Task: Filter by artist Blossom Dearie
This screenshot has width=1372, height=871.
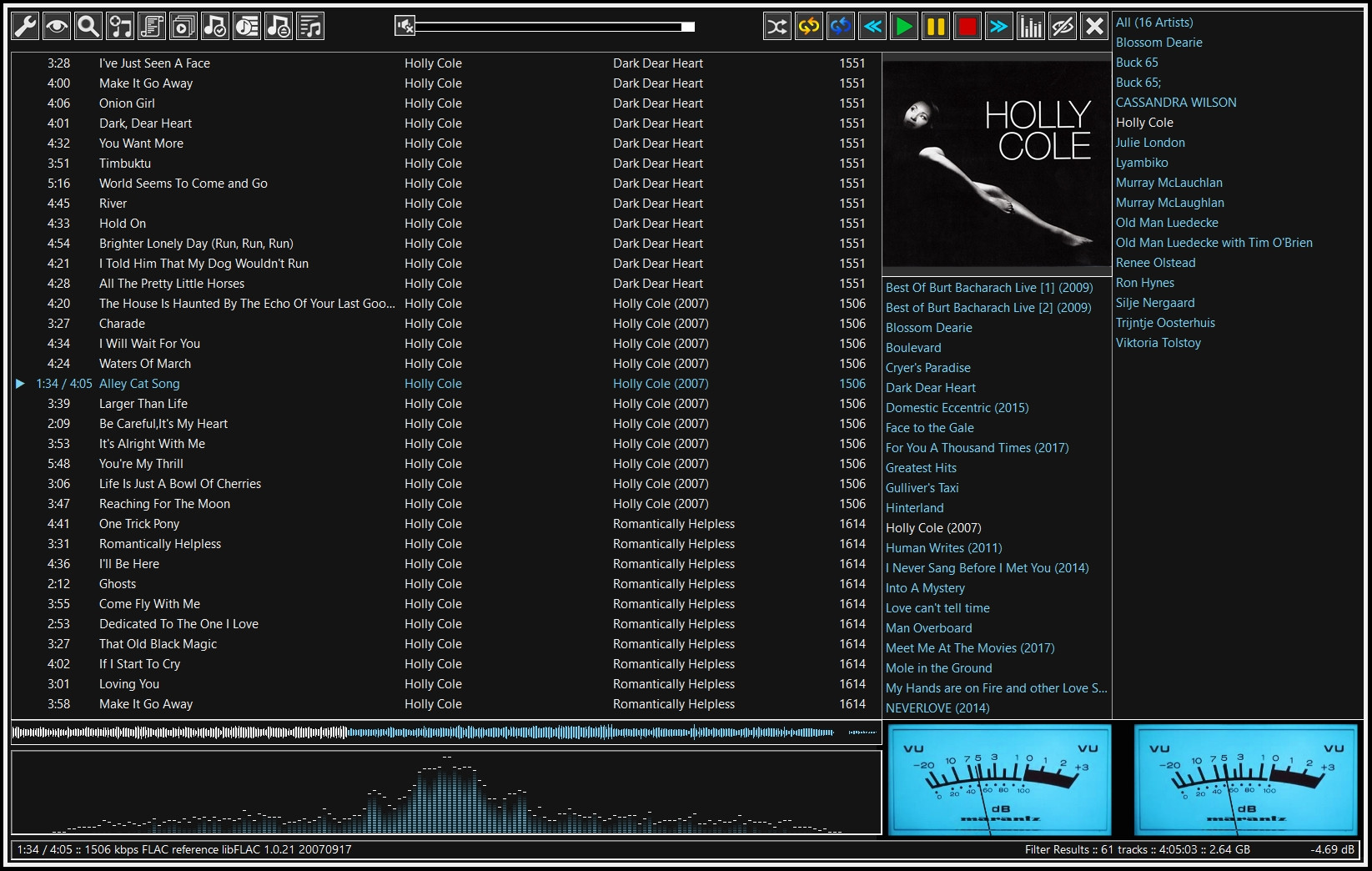Action: 1159,43
